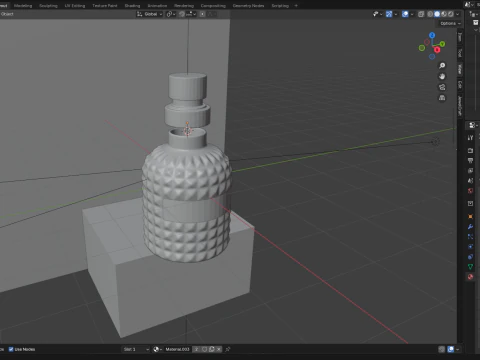Screen dimensions: 480x360
Task: Toggle X-ray mode button
Action: [x=421, y=14]
